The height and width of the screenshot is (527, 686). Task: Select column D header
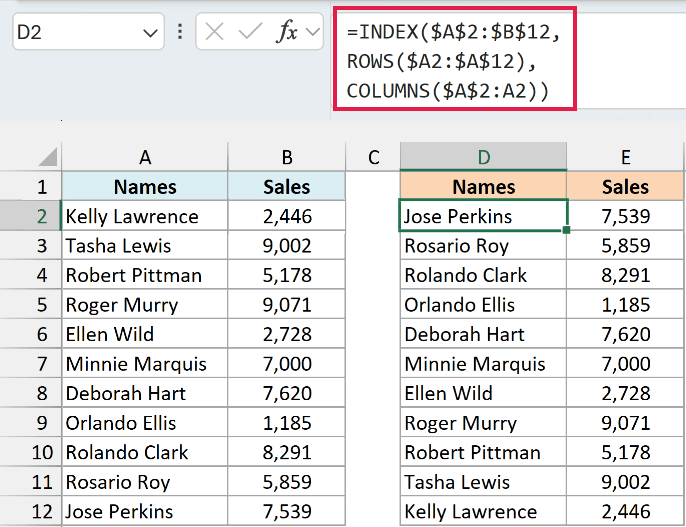[x=483, y=157]
